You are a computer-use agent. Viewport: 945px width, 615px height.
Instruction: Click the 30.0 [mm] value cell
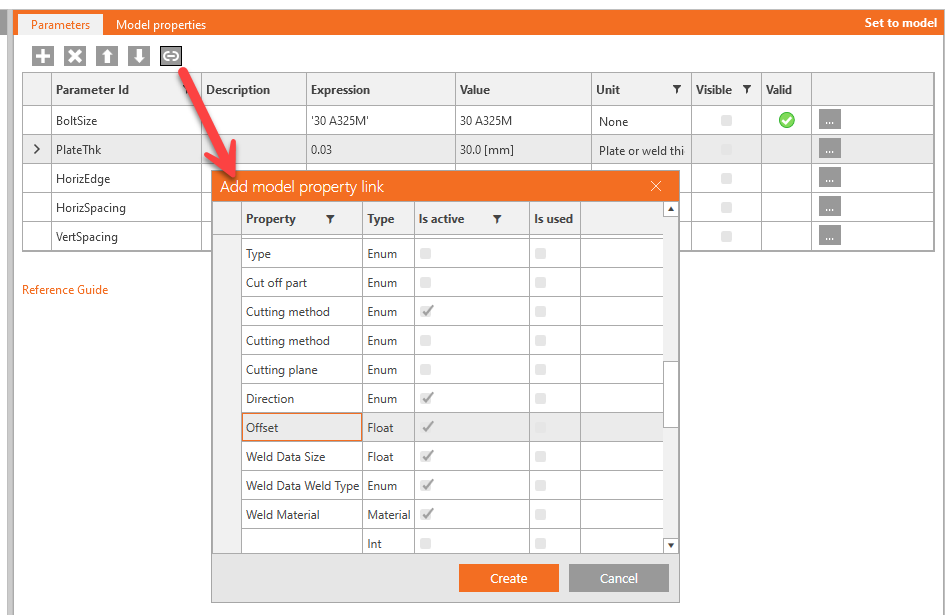pyautogui.click(x=523, y=150)
